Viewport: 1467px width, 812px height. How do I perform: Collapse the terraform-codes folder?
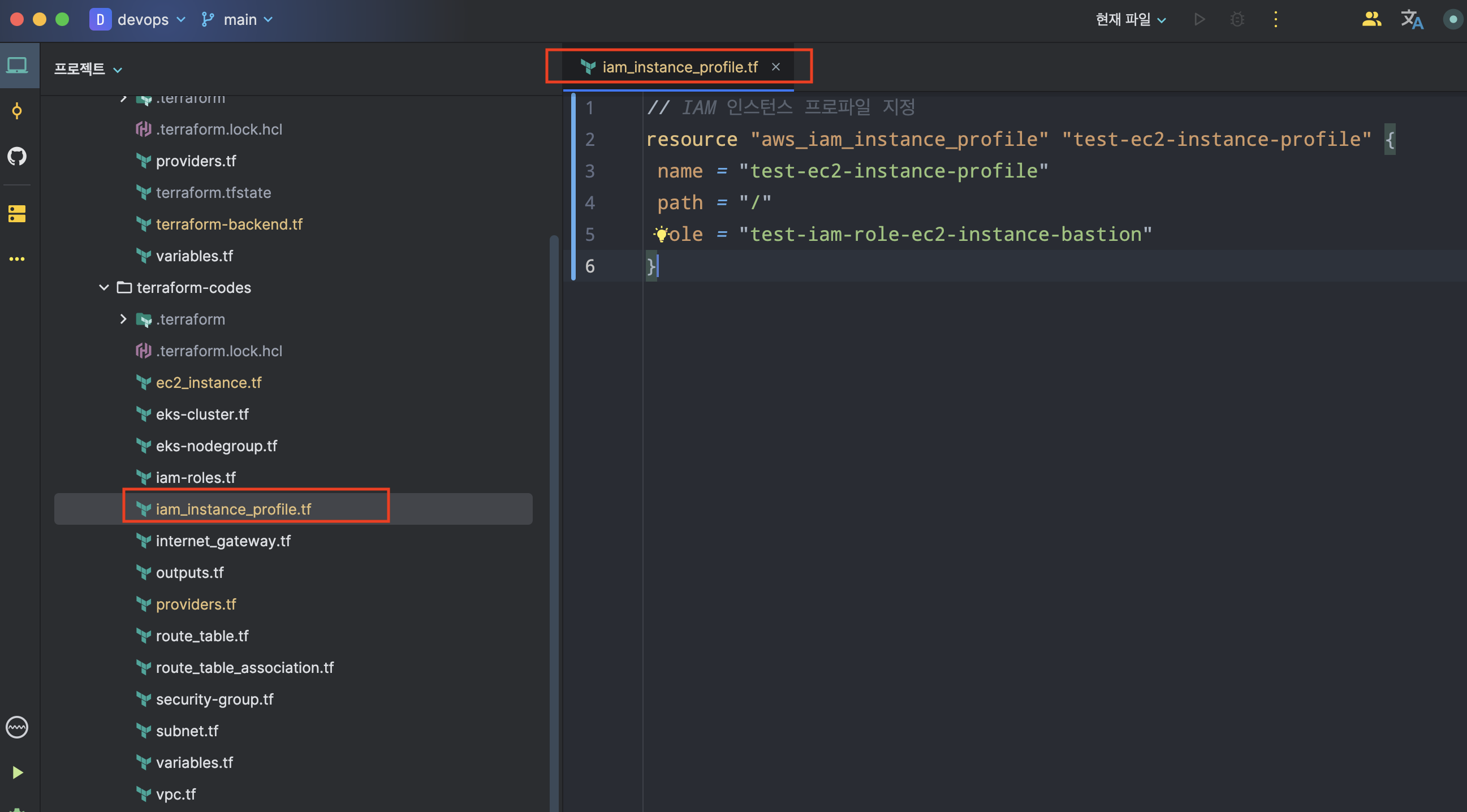click(103, 288)
